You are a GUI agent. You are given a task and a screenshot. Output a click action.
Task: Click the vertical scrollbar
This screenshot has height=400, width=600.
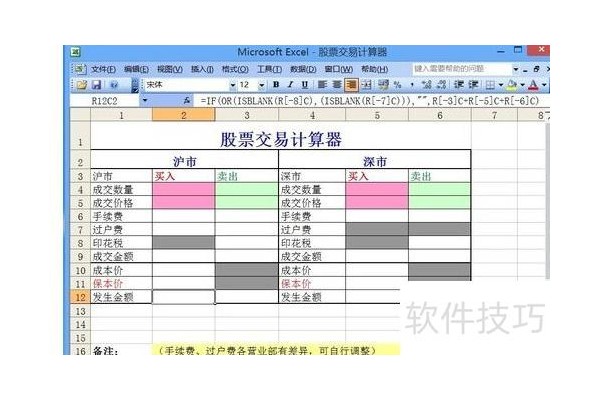pyautogui.click(x=547, y=201)
